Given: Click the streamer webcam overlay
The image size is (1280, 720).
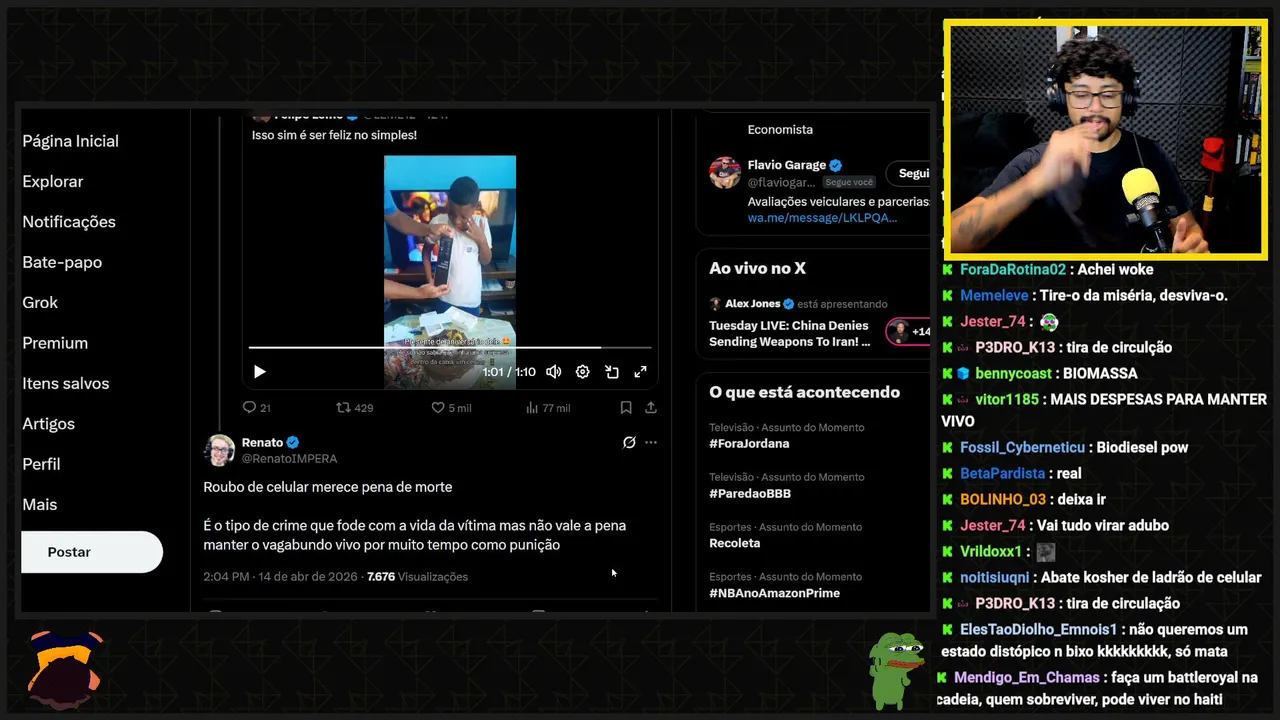Looking at the screenshot, I should (1105, 140).
